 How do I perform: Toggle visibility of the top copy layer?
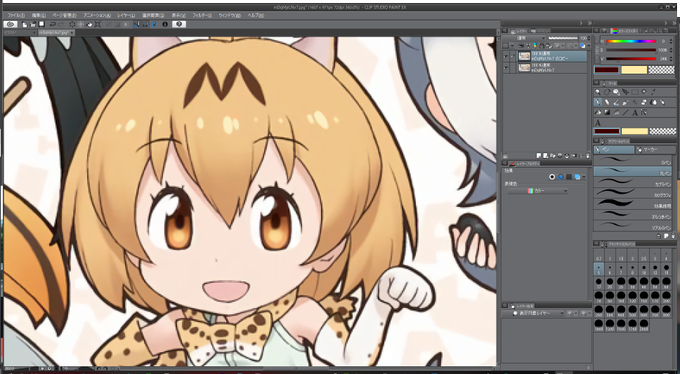pos(506,56)
